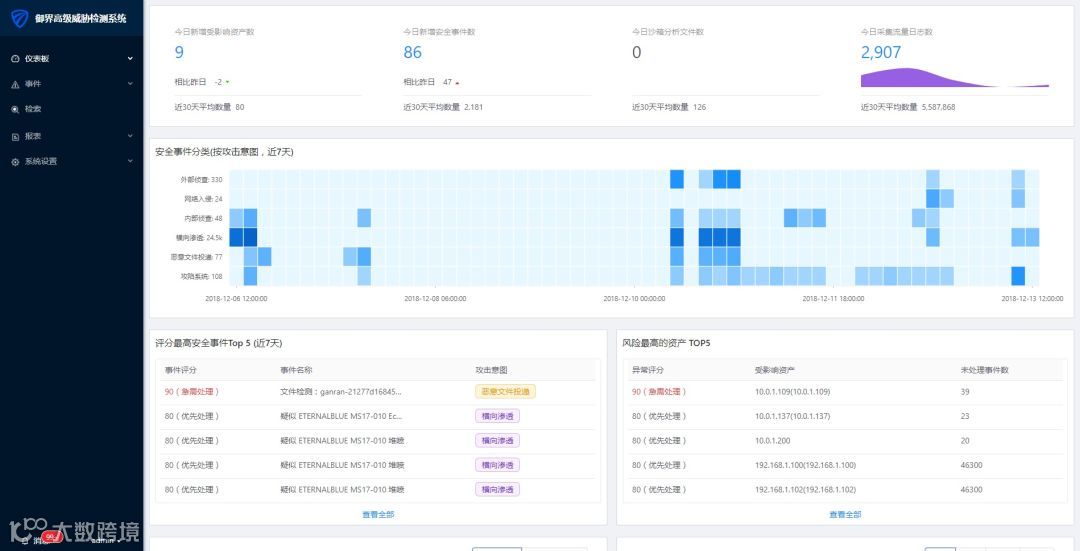Image resolution: width=1080 pixels, height=551 pixels.
Task: Open the 系统设置 sidebar menu item
Action: [72, 162]
